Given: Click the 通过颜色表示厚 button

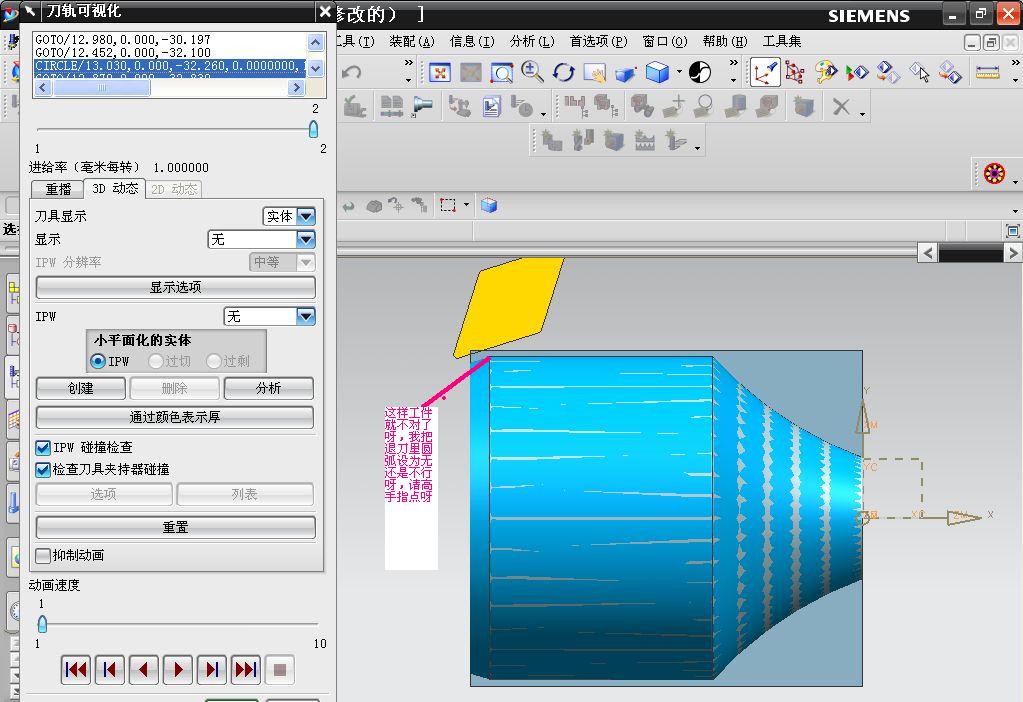Looking at the screenshot, I should tap(175, 417).
